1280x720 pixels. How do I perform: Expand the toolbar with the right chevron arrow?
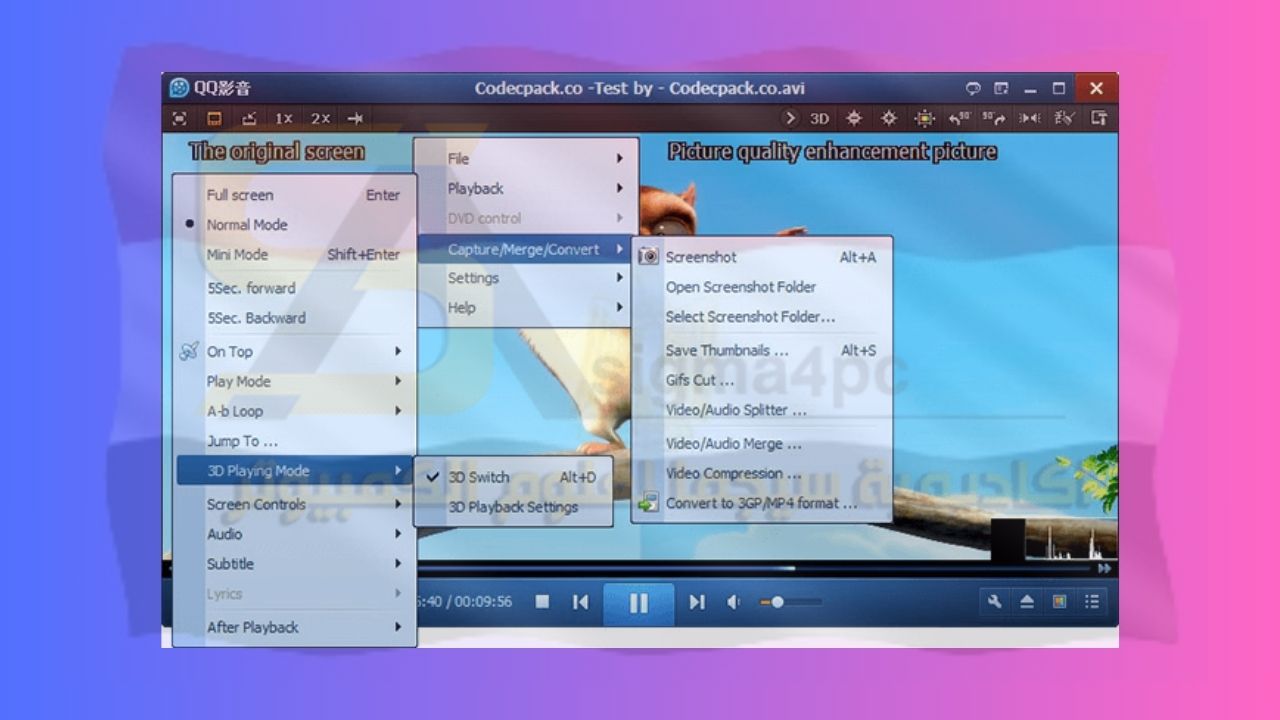point(790,118)
